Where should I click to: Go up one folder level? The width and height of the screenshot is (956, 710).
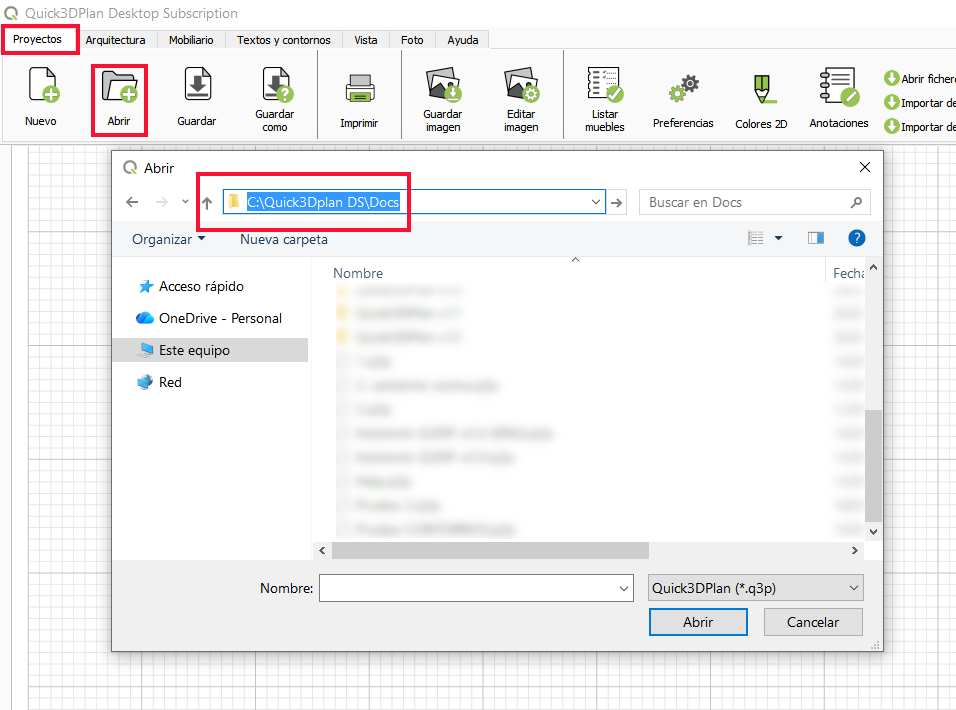[x=207, y=203]
